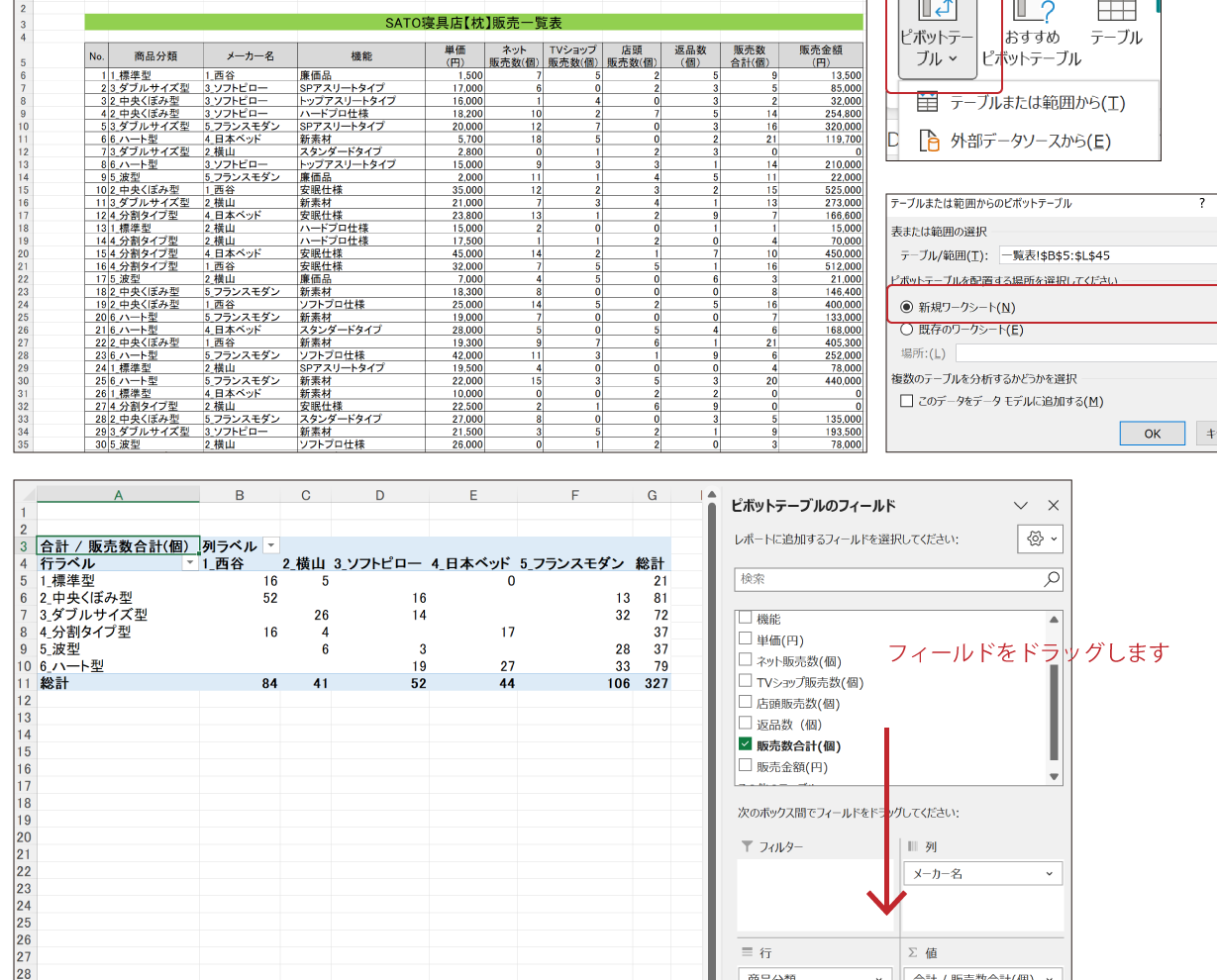Click the 場所(L) input field
Screen dimensions: 1217x980
[1085, 353]
